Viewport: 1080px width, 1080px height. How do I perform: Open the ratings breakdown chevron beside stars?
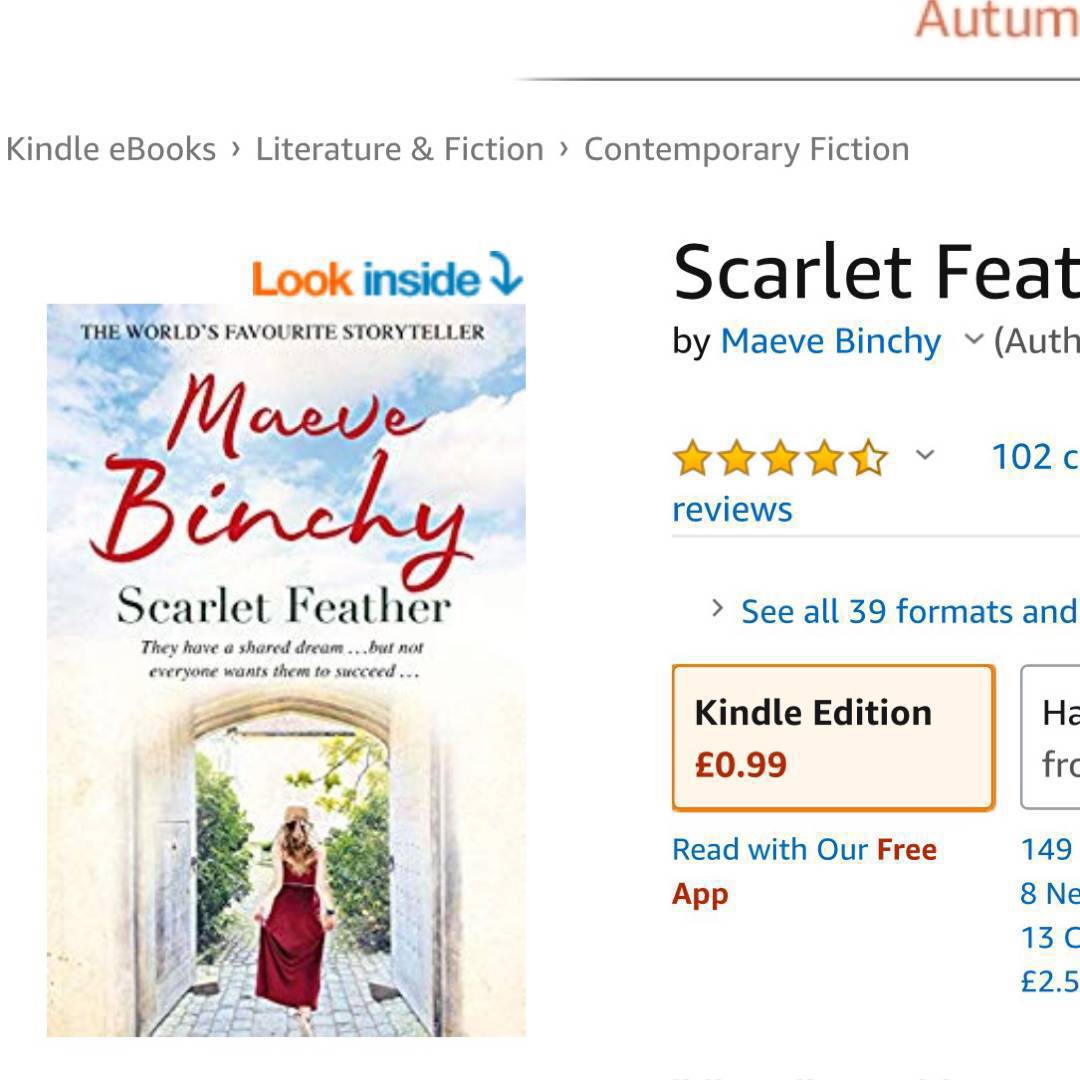(925, 457)
